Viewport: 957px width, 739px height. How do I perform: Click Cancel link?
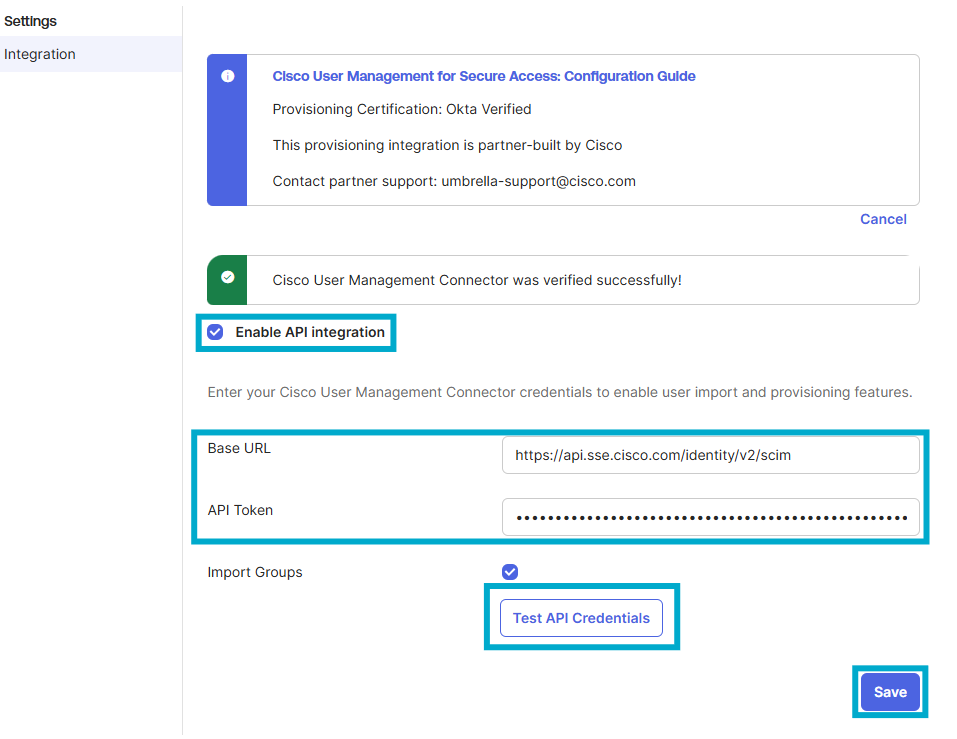[x=883, y=219]
